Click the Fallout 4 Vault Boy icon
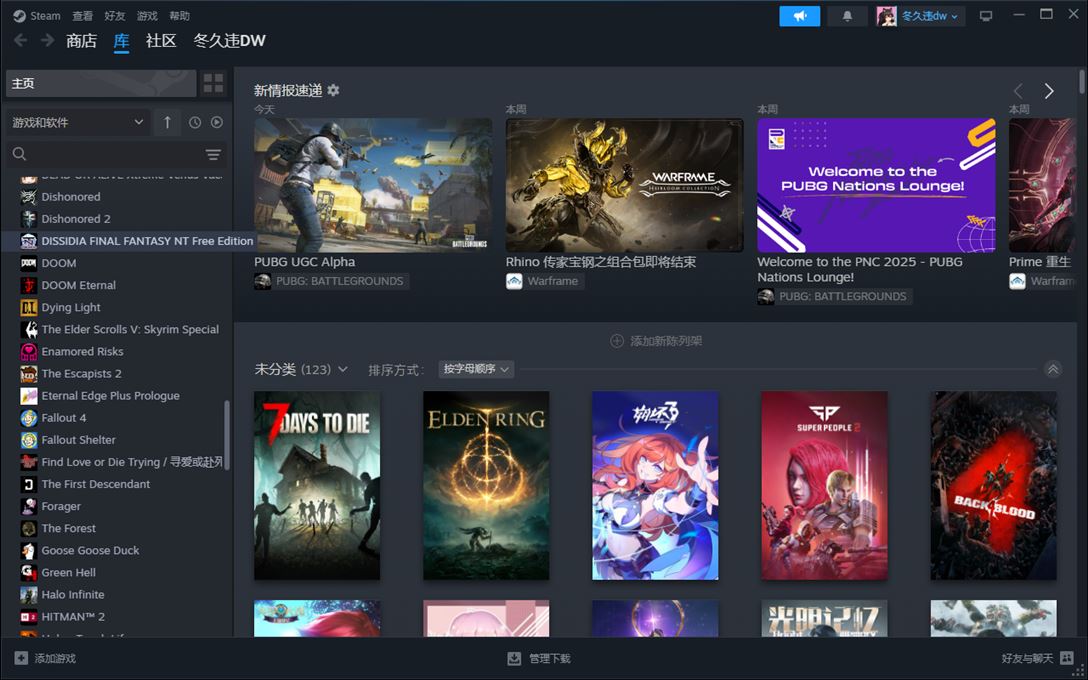1088x680 pixels. click(28, 418)
